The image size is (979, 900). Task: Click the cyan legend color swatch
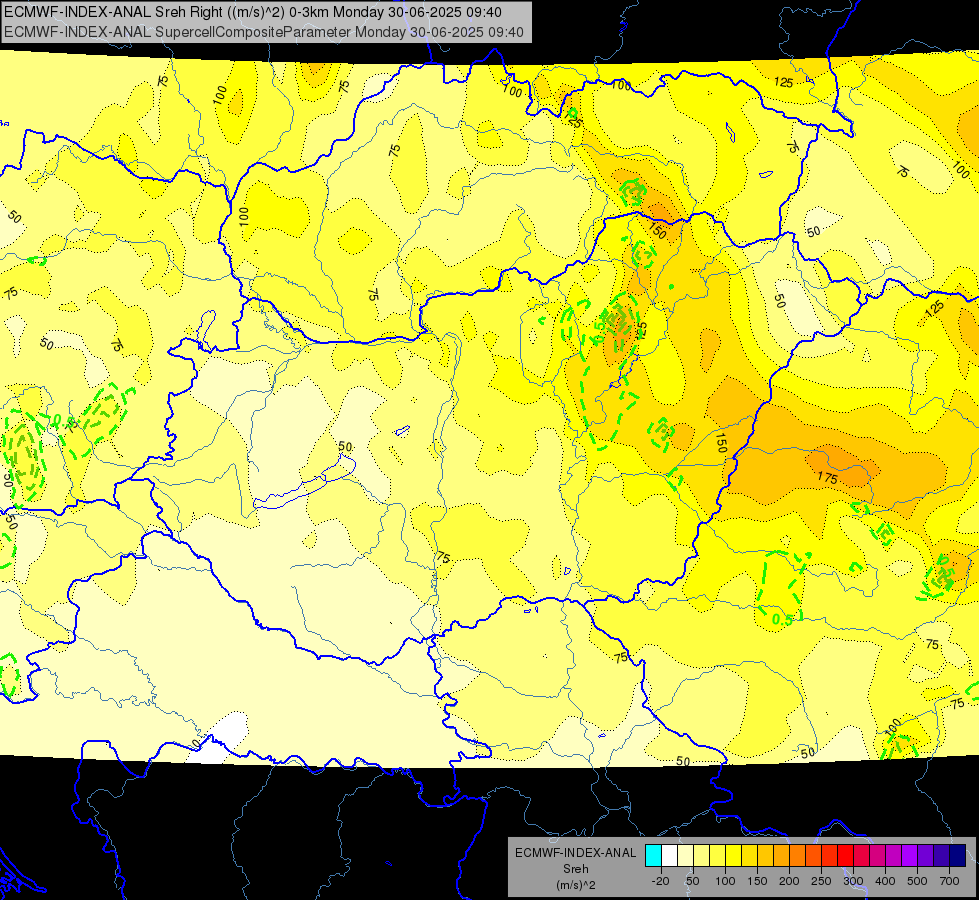pos(654,856)
